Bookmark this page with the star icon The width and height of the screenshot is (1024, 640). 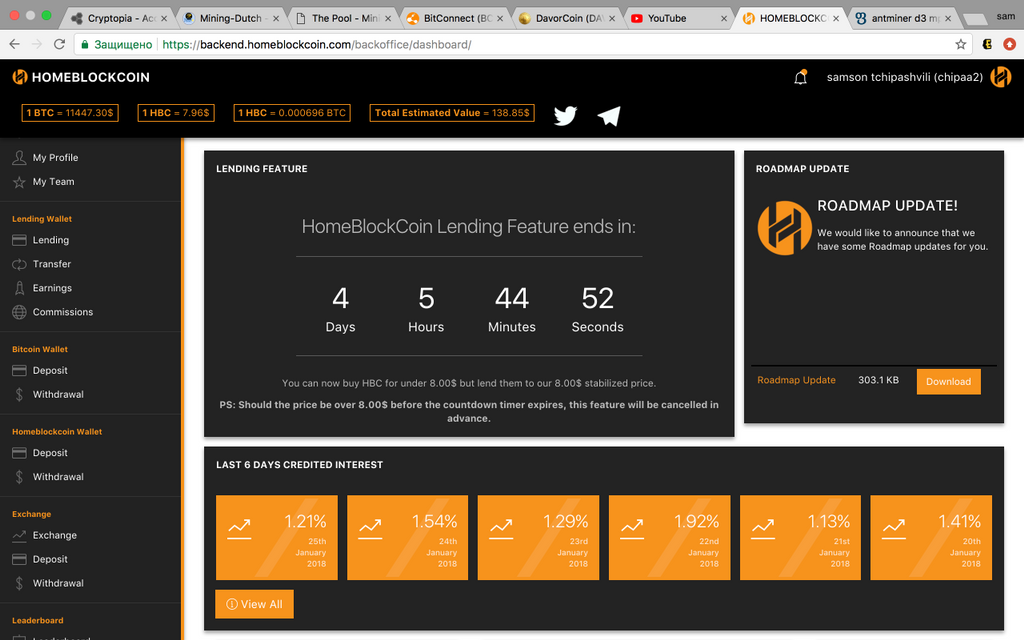click(x=961, y=44)
